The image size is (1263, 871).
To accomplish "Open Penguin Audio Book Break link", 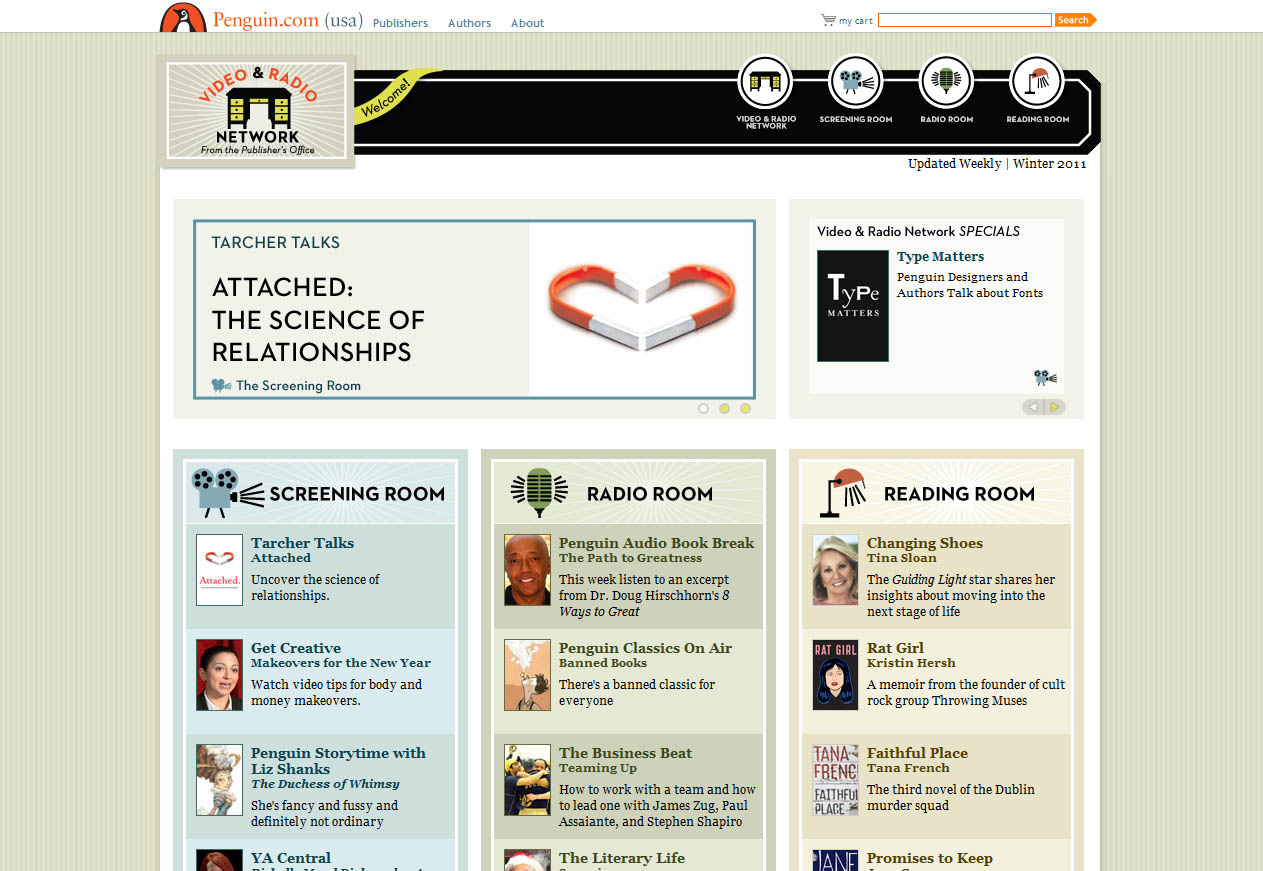I will 656,543.
